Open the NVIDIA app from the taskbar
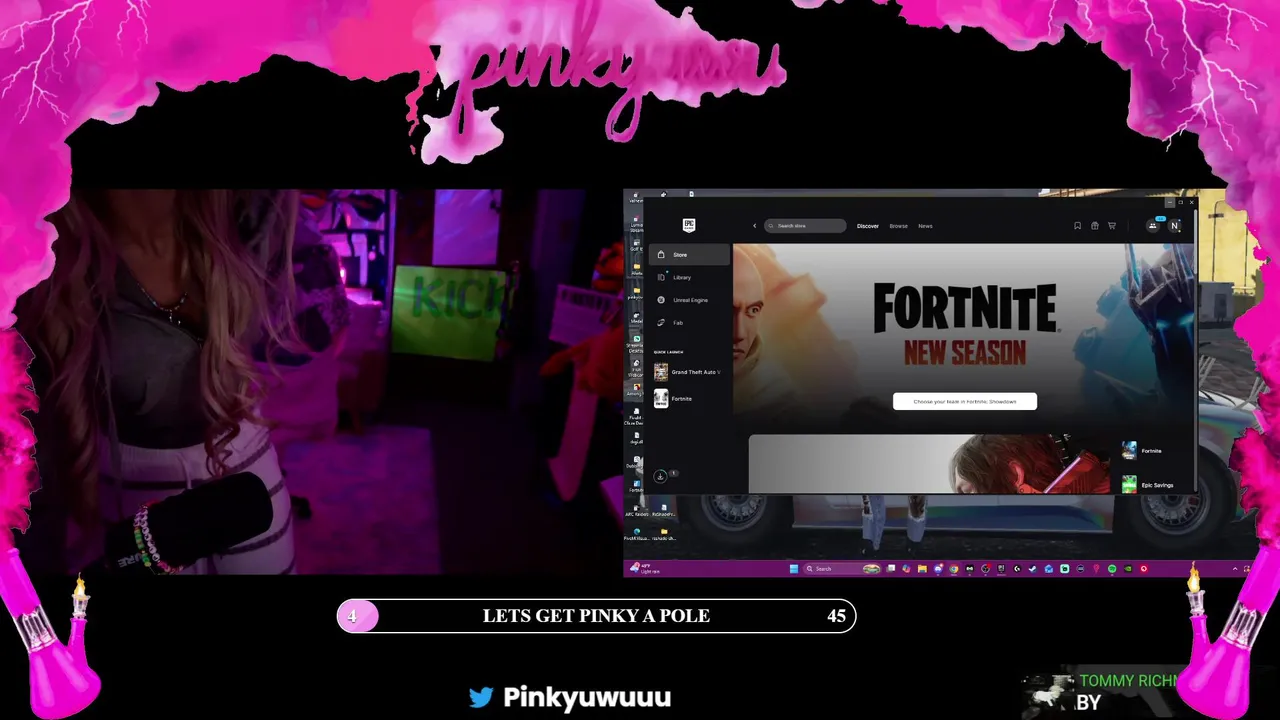This screenshot has height=720, width=1280. 1128,569
